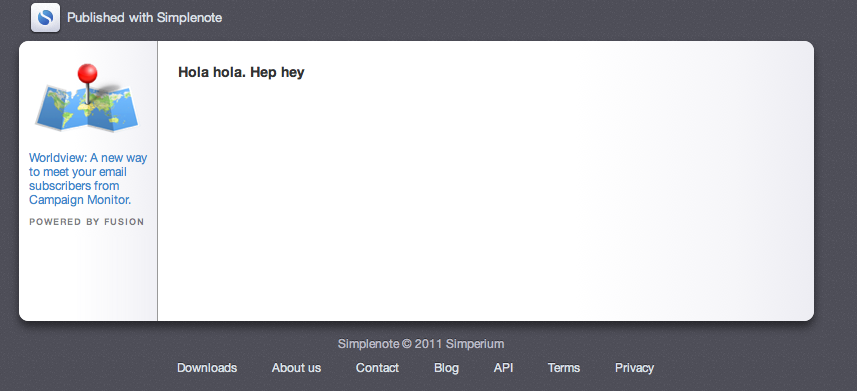Click the vertical divider beside the sidebar
The width and height of the screenshot is (857, 391).
tap(157, 181)
